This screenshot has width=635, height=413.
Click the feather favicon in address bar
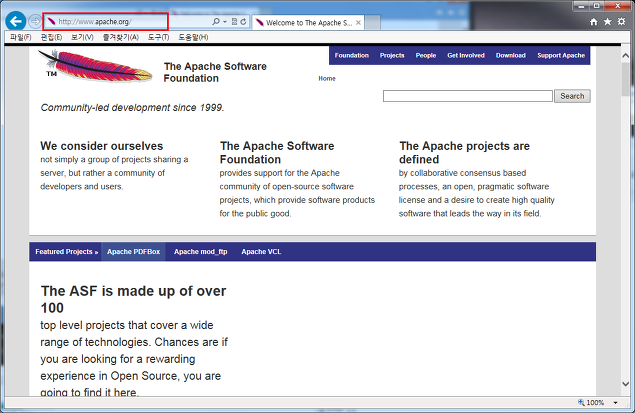pyautogui.click(x=51, y=21)
